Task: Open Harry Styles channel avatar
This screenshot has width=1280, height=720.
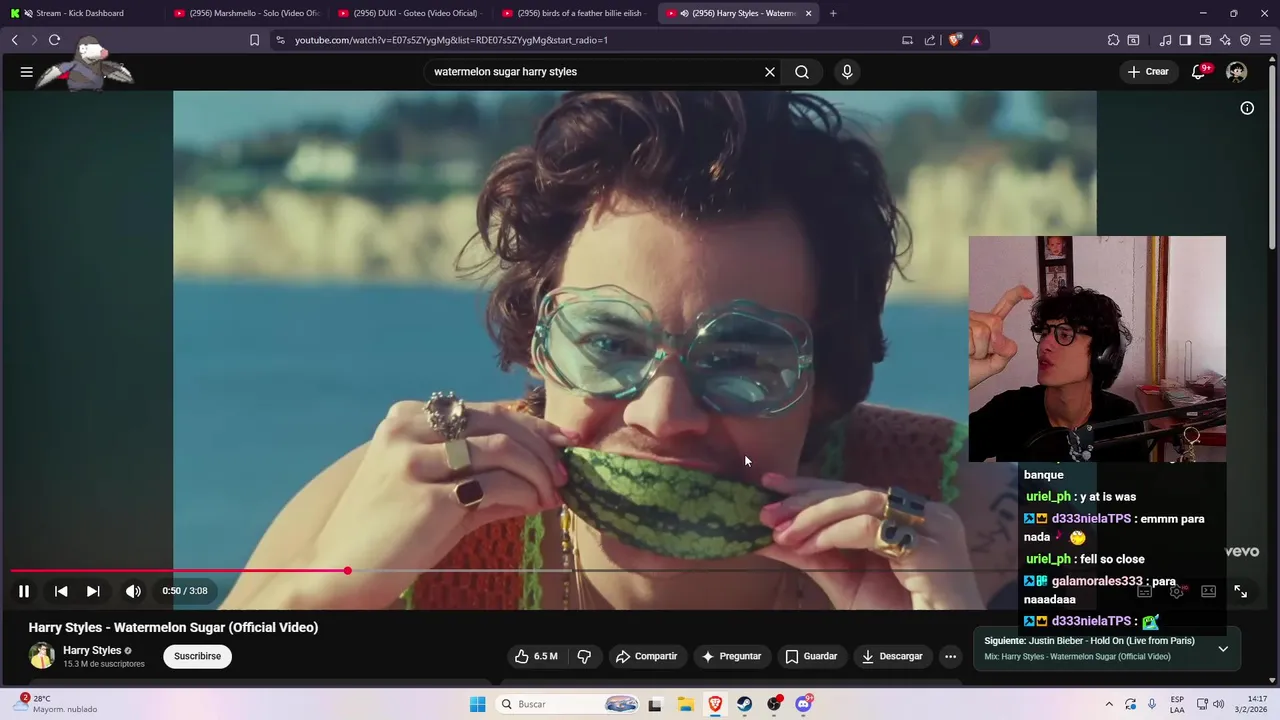Action: [42, 656]
